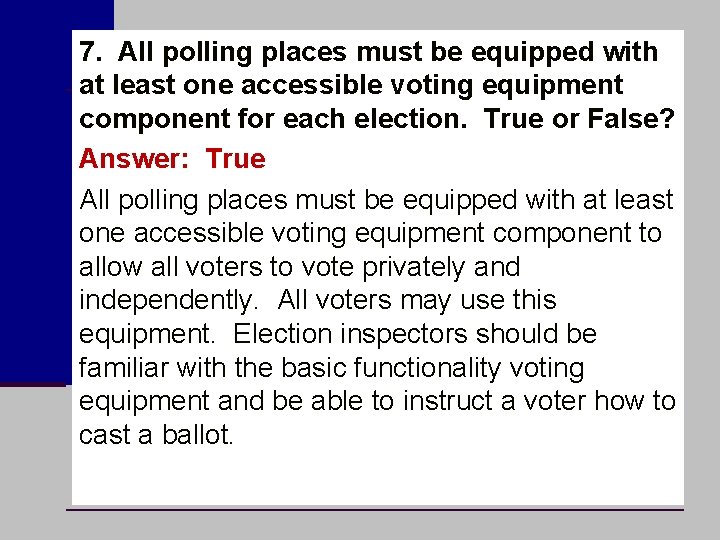The width and height of the screenshot is (720, 540).
Task: Click the red "Answer: True" text
Action: pos(172,159)
